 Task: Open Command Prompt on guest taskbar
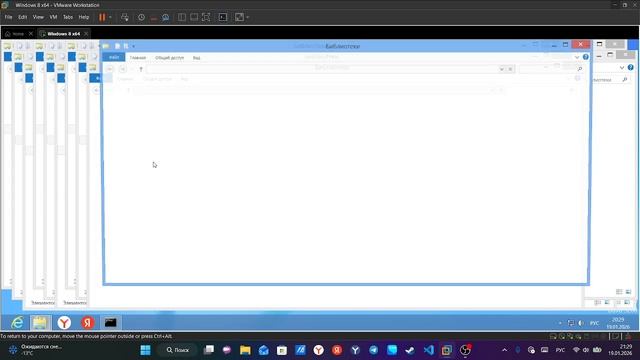(110, 322)
